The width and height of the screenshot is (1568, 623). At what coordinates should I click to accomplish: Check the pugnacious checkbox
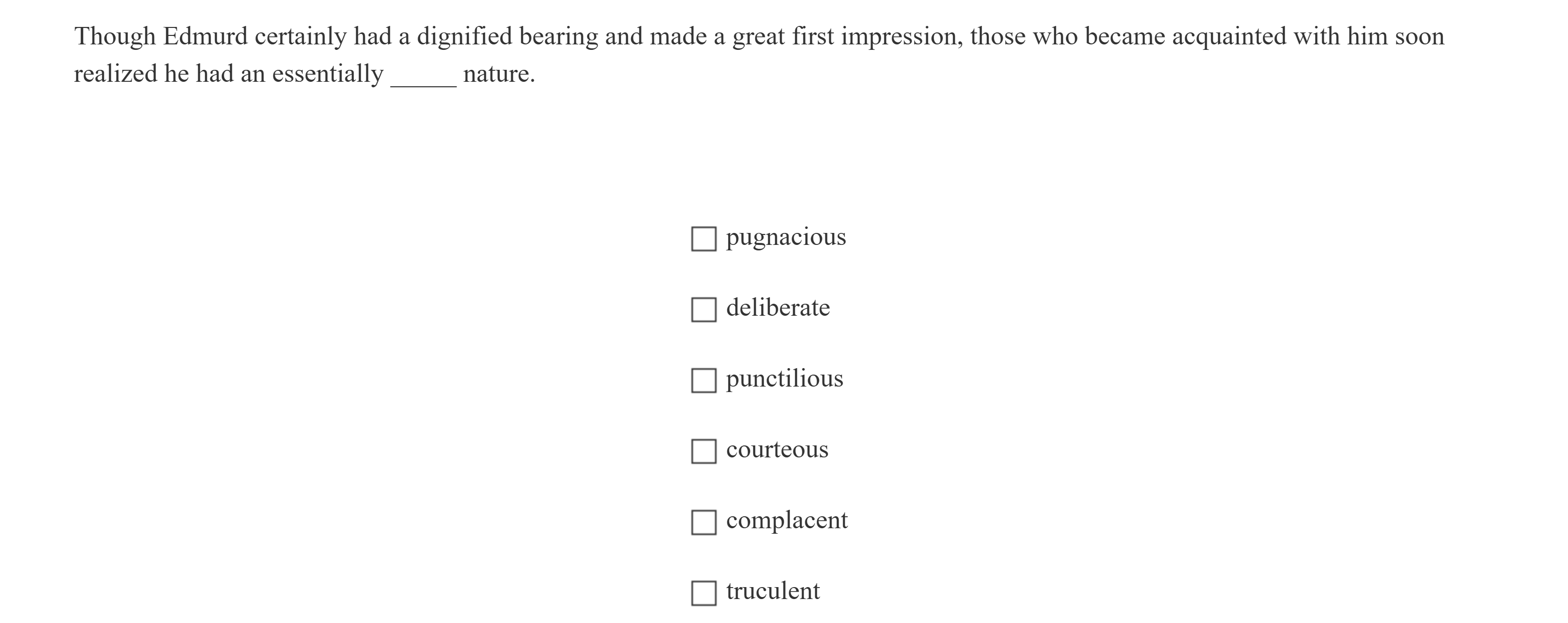(x=703, y=239)
